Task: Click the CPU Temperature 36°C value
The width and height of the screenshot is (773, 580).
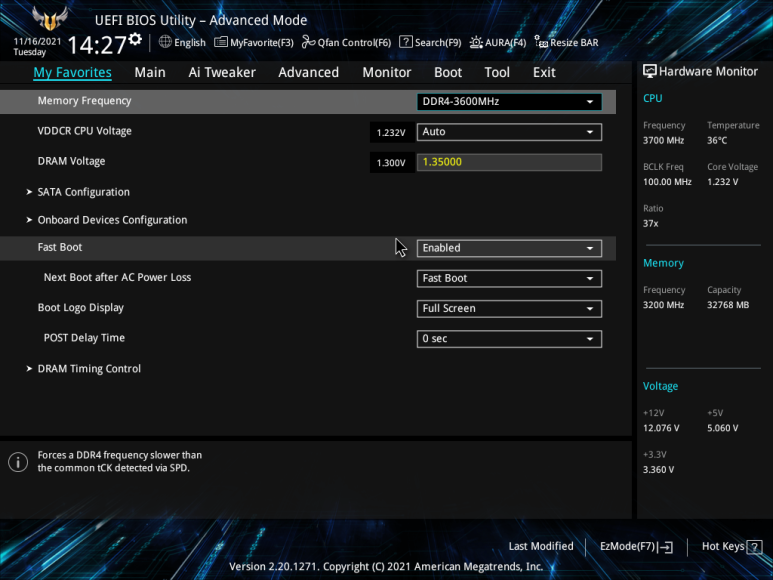Action: point(717,140)
